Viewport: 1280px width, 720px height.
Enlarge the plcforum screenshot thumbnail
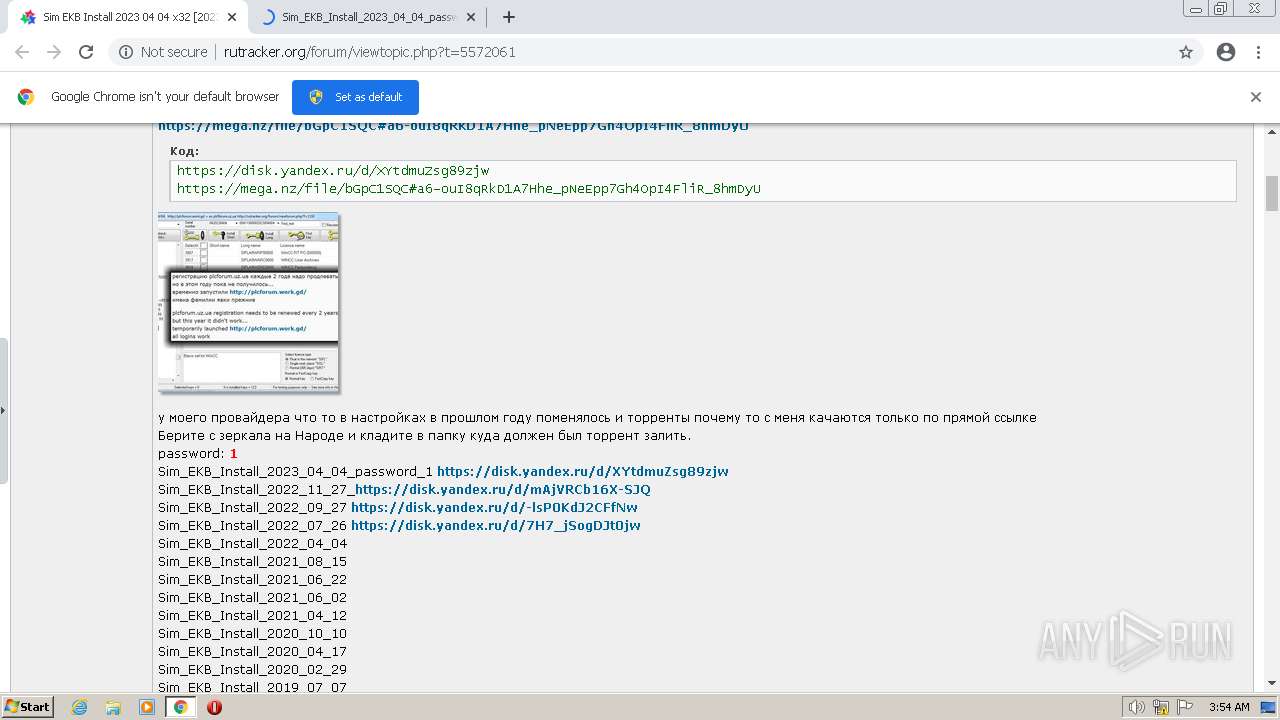click(x=249, y=303)
